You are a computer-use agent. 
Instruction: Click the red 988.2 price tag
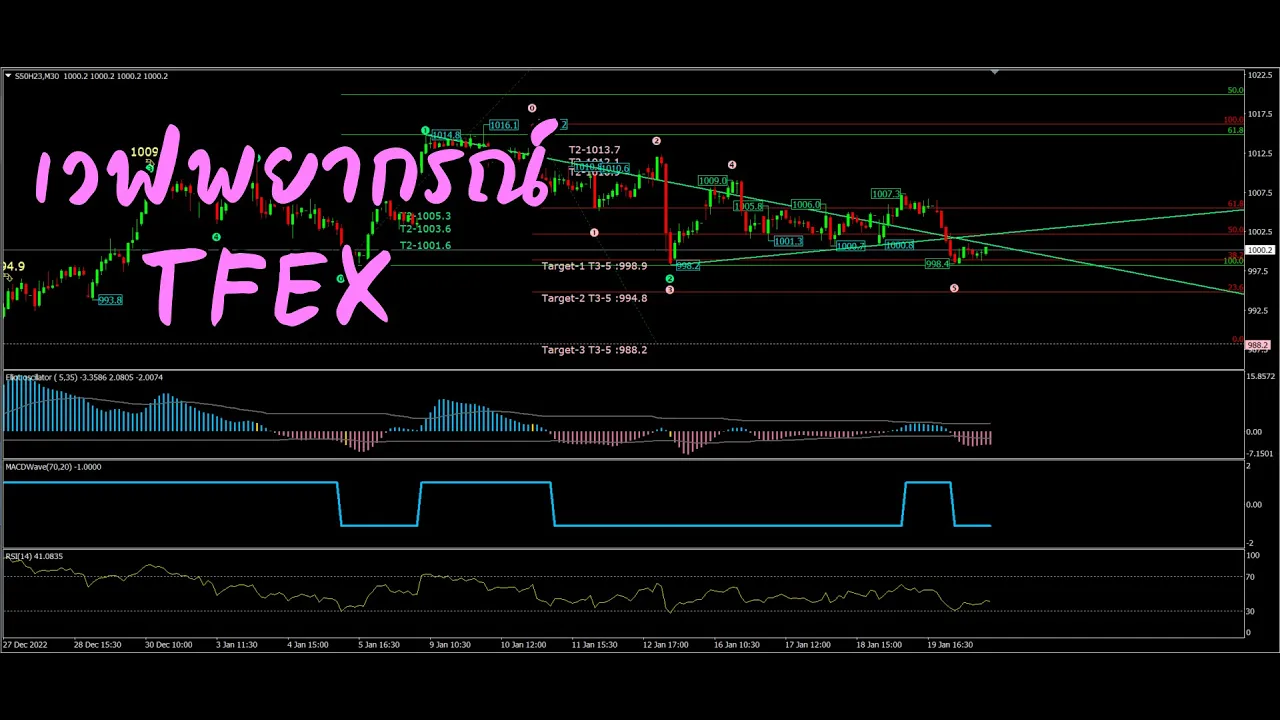coord(1258,345)
